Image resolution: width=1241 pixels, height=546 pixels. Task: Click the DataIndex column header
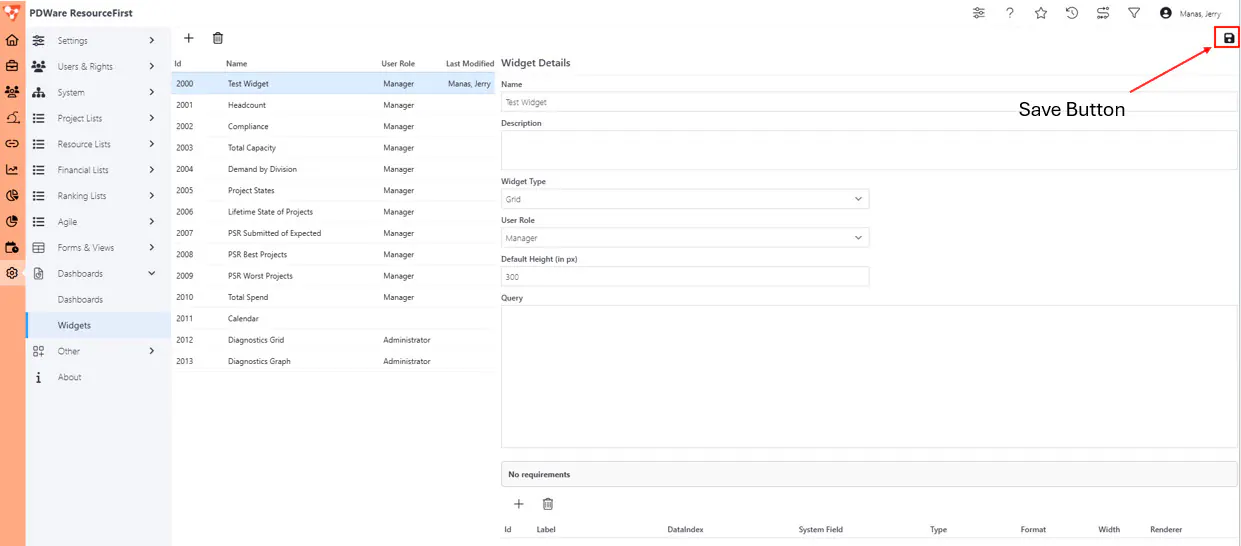coord(685,529)
